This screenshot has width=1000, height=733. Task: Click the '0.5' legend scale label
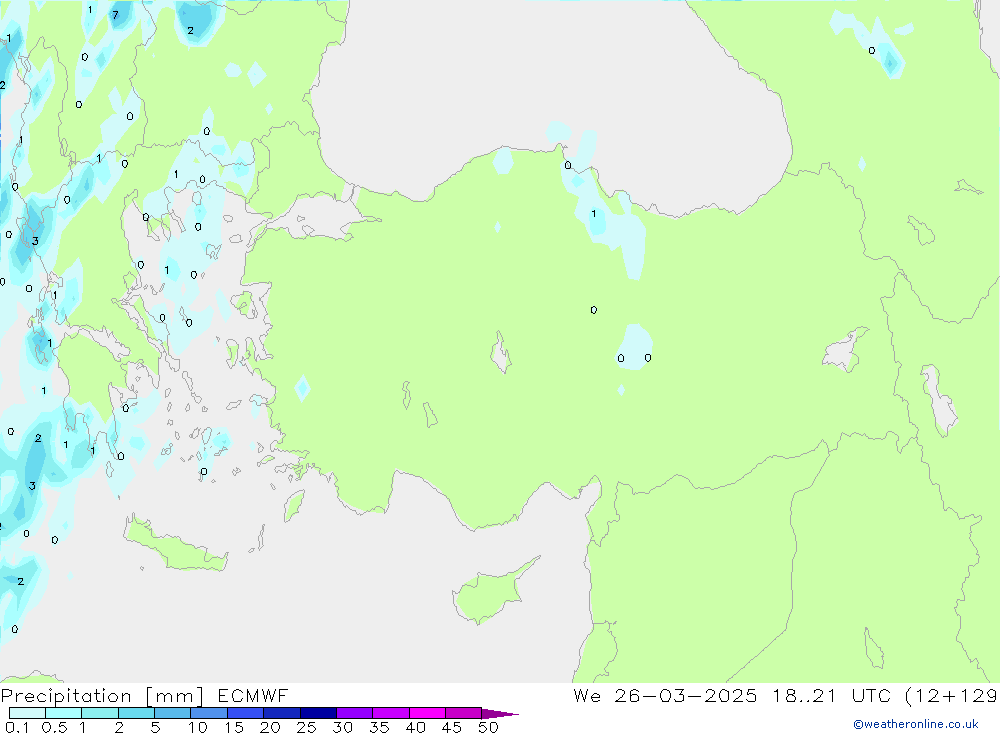[54, 727]
